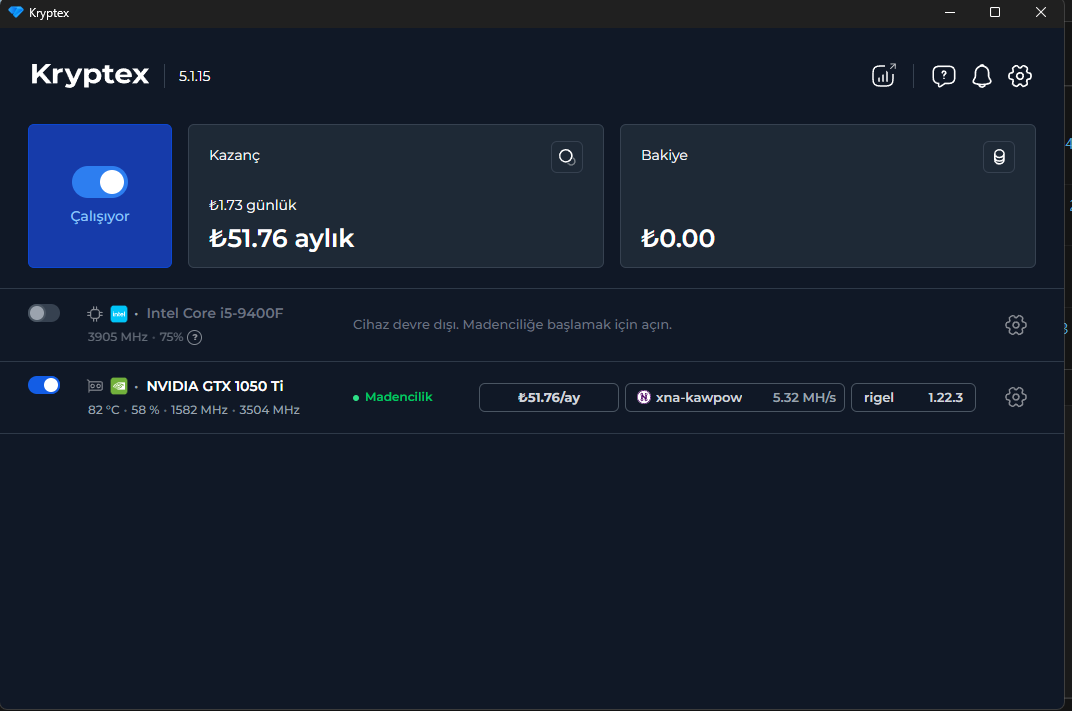Click the xna-kawpow algorithm button

tap(735, 397)
